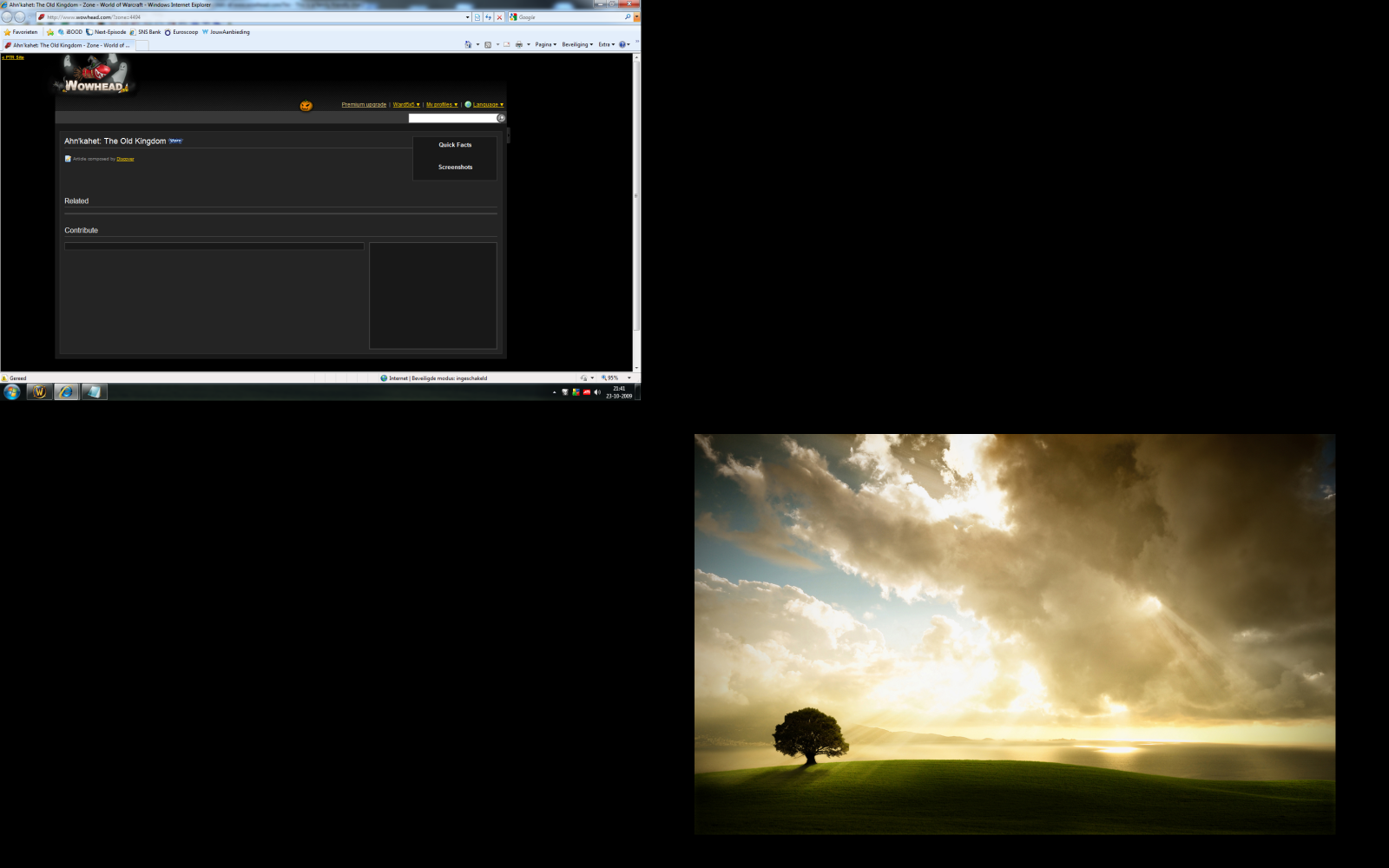This screenshot has width=1389, height=868.
Task: Click the volume speaker tray icon
Action: [x=597, y=392]
